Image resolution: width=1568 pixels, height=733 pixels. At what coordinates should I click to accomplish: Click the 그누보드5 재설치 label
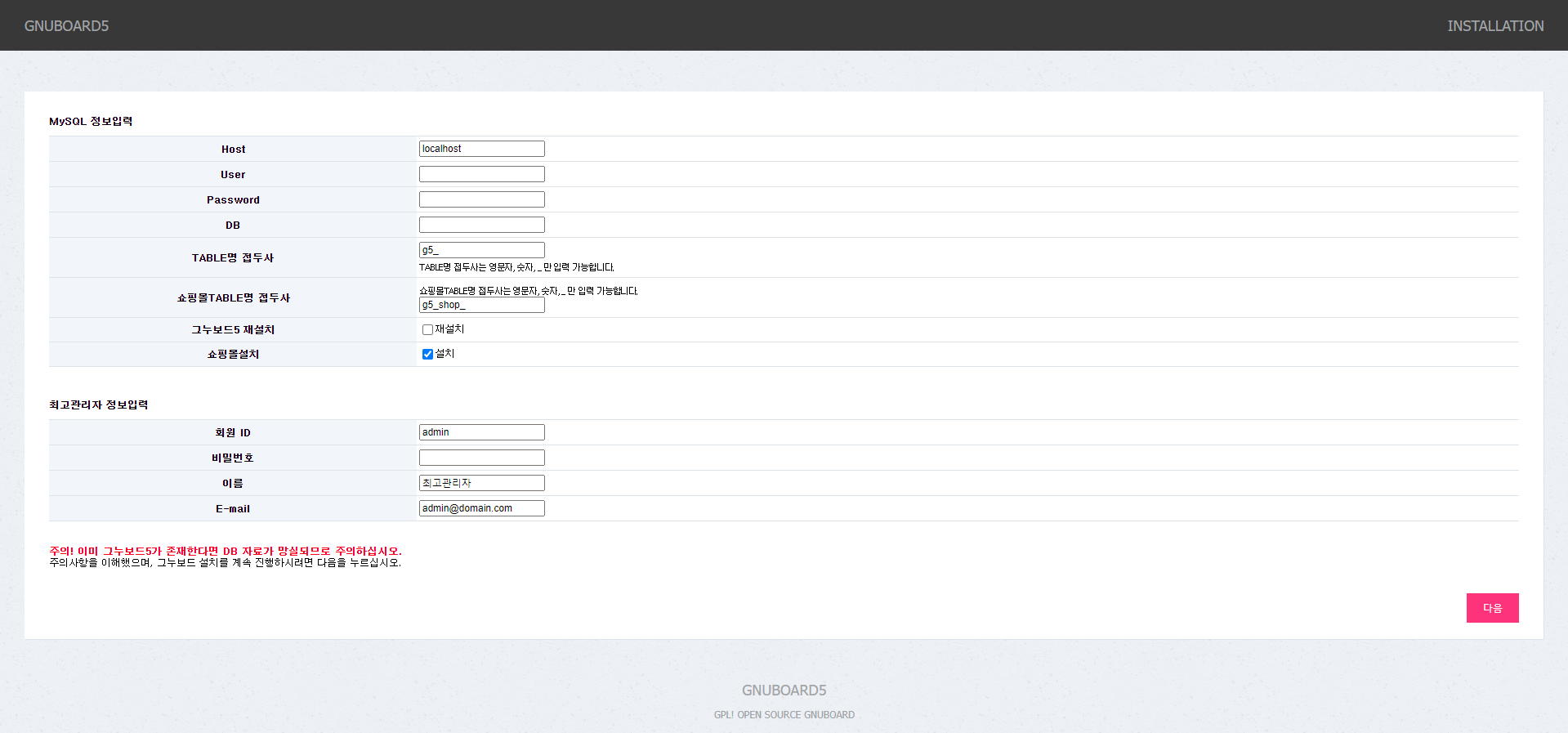pyautogui.click(x=233, y=329)
